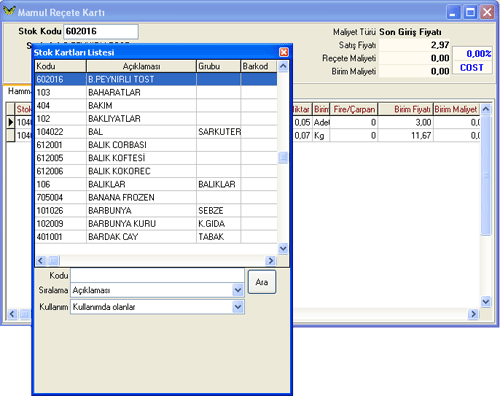Select the BALIK CORBASI row
Viewport: 500px width, 396px height.
[x=156, y=145]
